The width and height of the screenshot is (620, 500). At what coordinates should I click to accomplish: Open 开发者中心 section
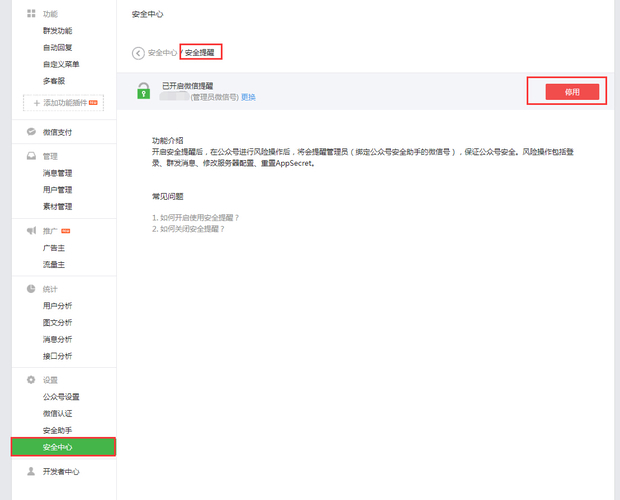[61, 472]
